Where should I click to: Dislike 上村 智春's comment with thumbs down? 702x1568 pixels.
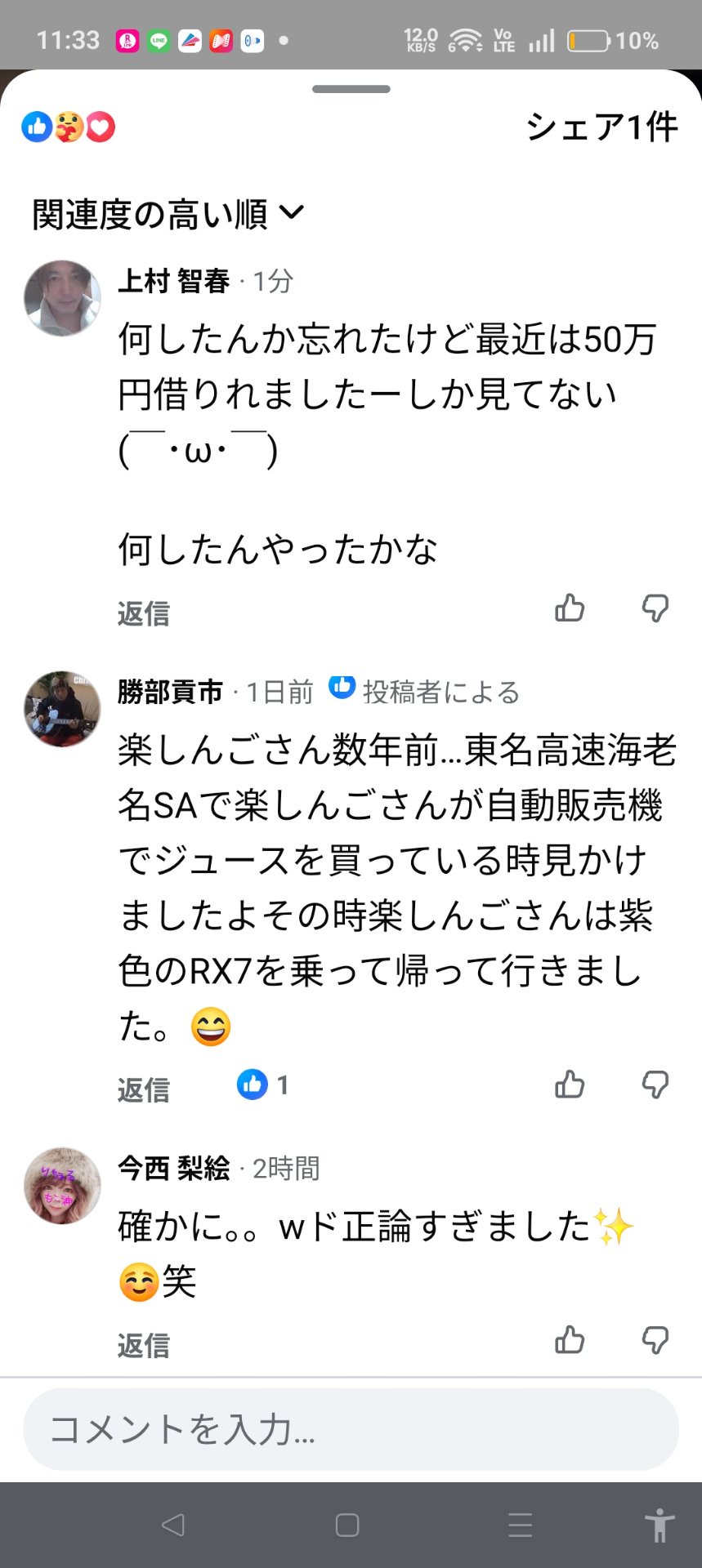pos(655,608)
